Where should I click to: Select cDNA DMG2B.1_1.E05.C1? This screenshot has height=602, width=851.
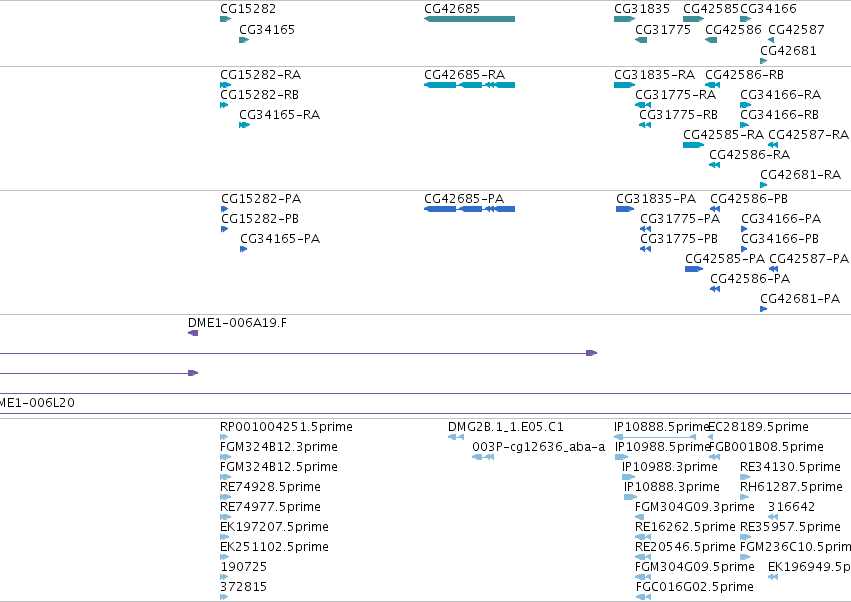506,427
